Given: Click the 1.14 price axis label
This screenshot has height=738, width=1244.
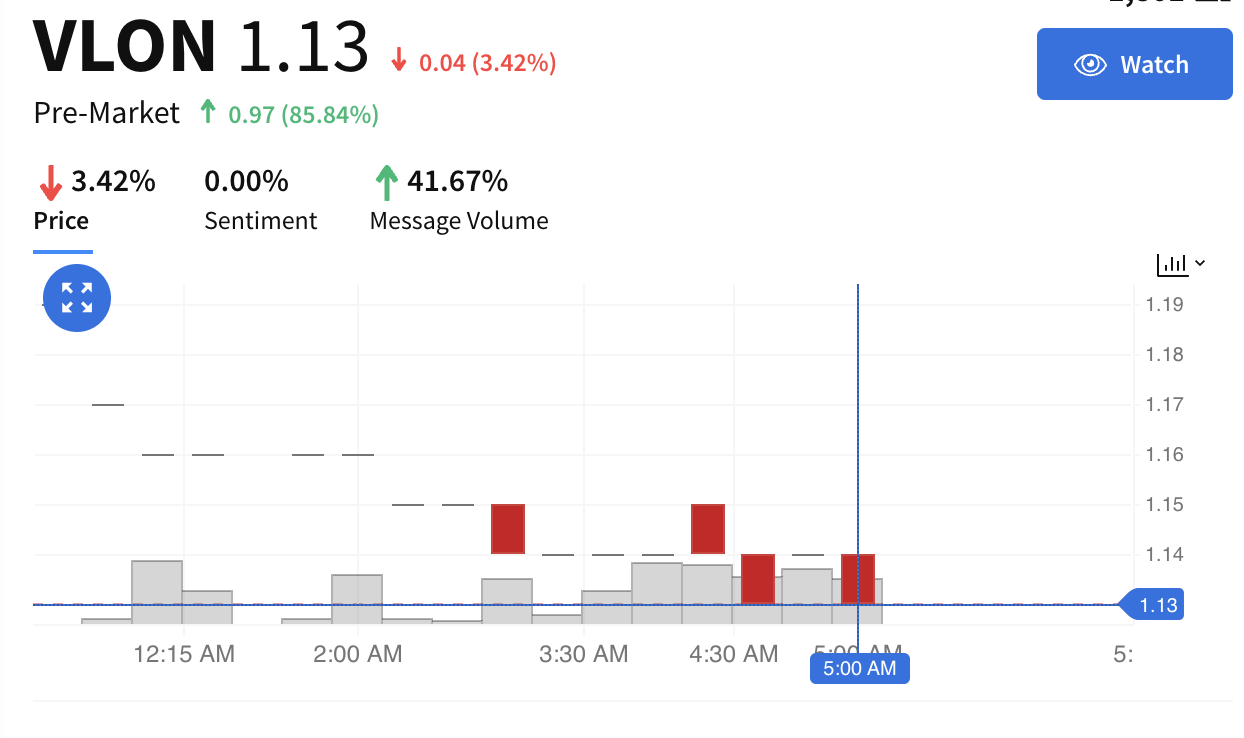Looking at the screenshot, I should 1164,554.
